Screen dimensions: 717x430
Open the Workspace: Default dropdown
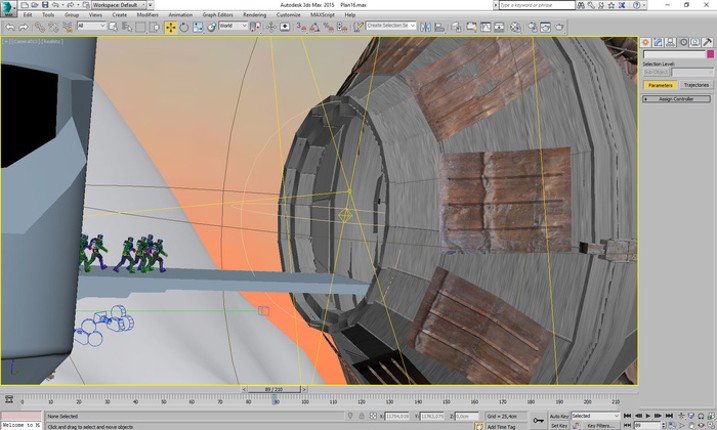[116, 5]
